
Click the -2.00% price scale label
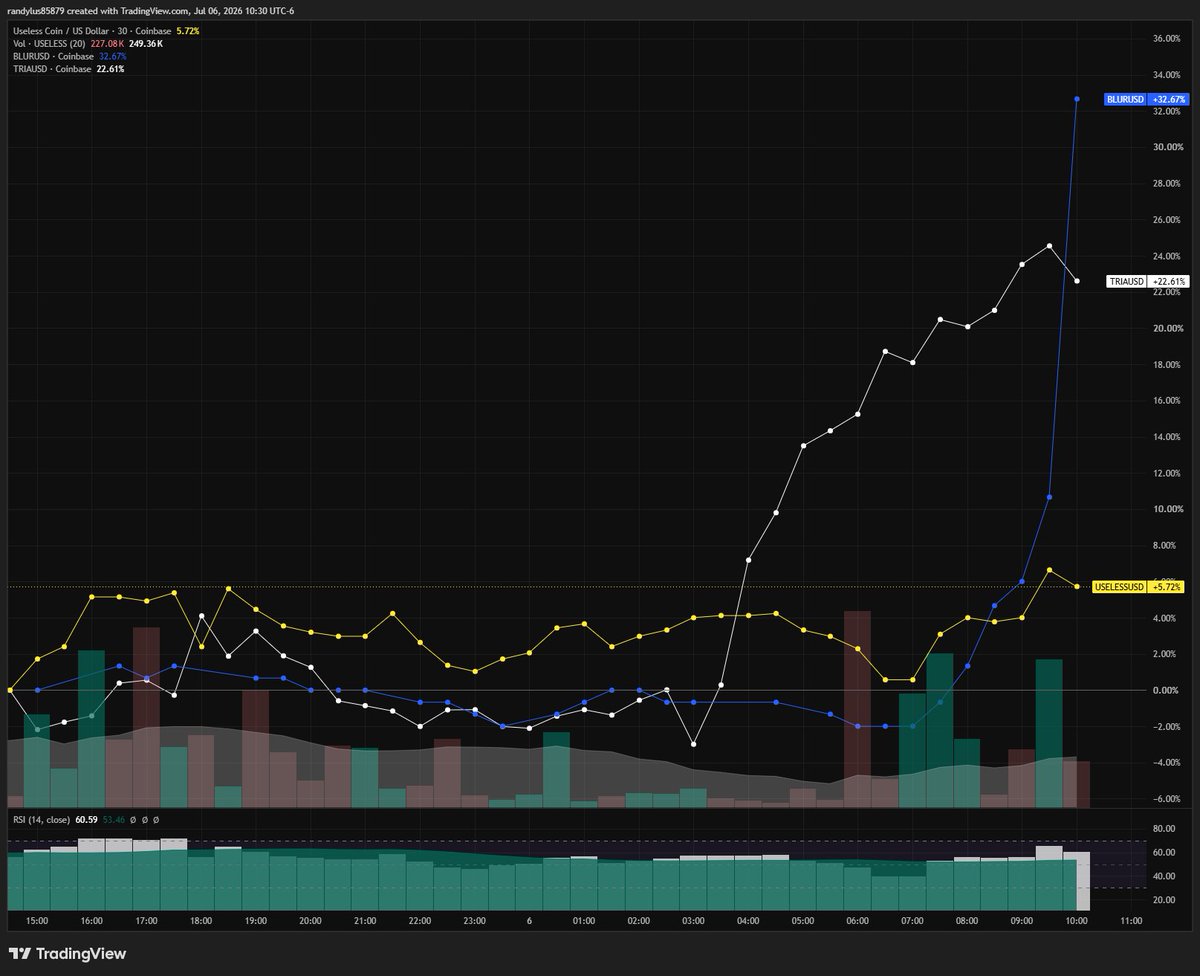(1167, 726)
